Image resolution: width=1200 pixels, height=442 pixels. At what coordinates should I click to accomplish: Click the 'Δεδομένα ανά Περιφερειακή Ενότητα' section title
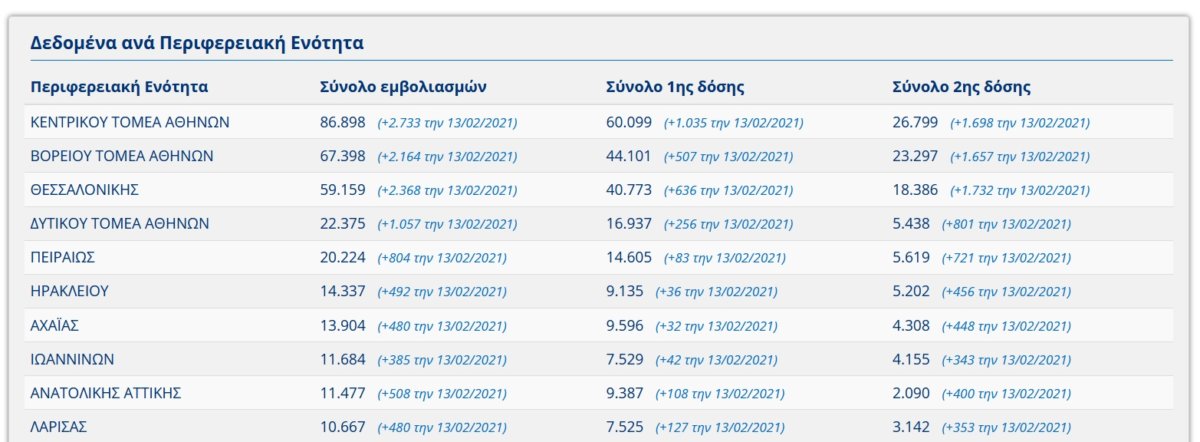(197, 43)
